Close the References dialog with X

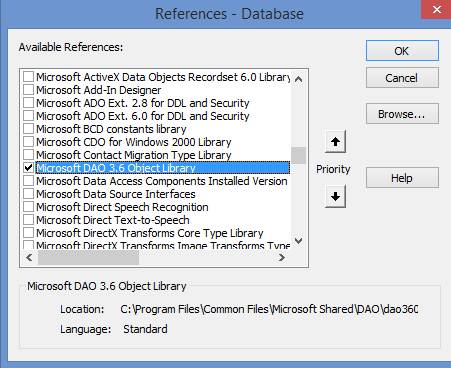[x=436, y=10]
